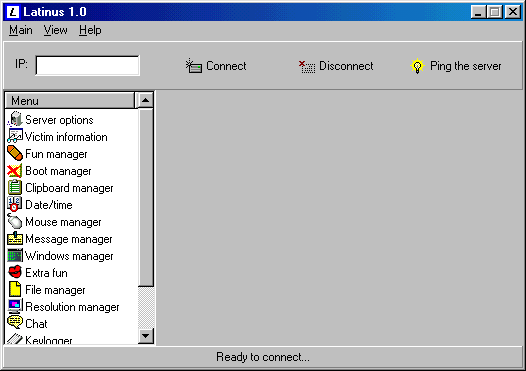
Task: Click the Disconnect button label
Action: (x=346, y=66)
